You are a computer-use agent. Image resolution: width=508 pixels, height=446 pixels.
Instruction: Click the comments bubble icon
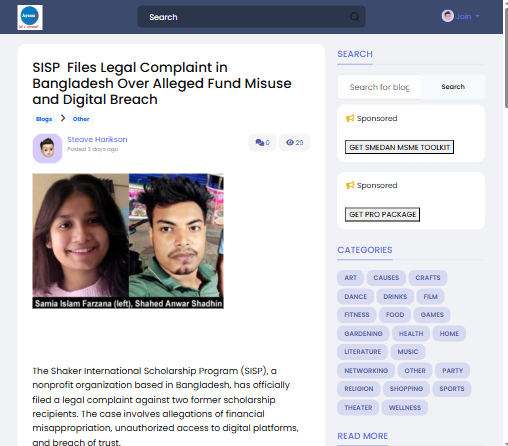[x=260, y=143]
